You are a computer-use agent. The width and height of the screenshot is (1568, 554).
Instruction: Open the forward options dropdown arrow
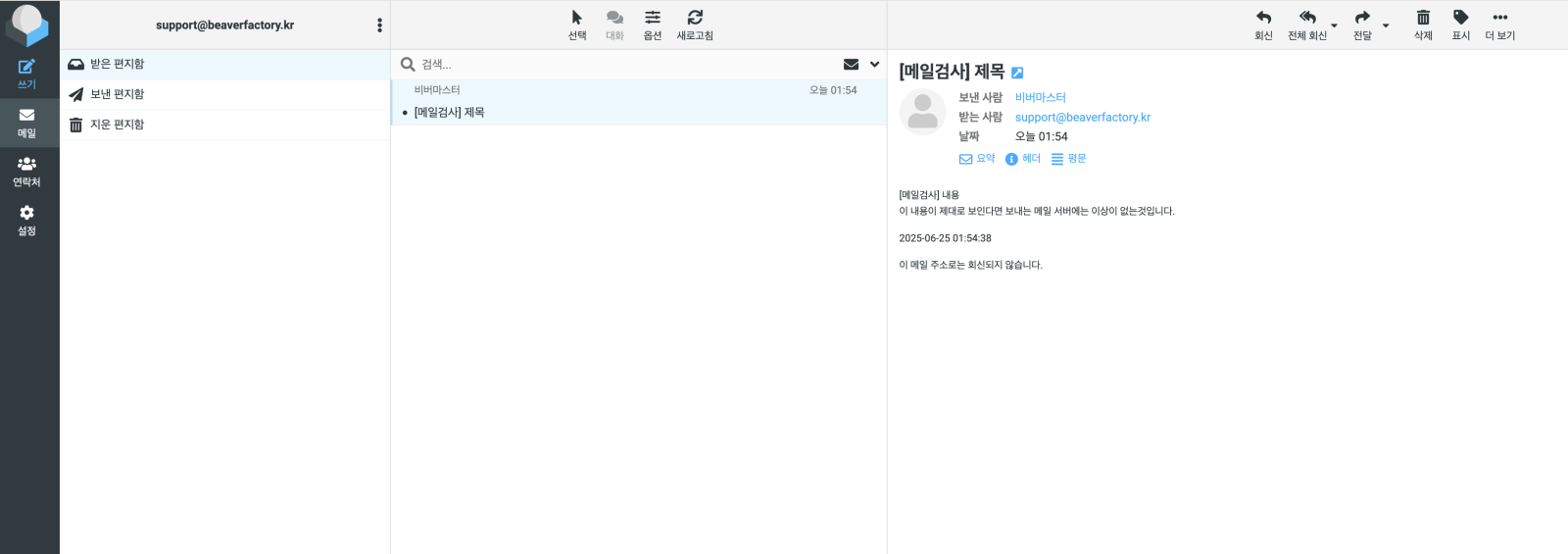[x=1386, y=26]
